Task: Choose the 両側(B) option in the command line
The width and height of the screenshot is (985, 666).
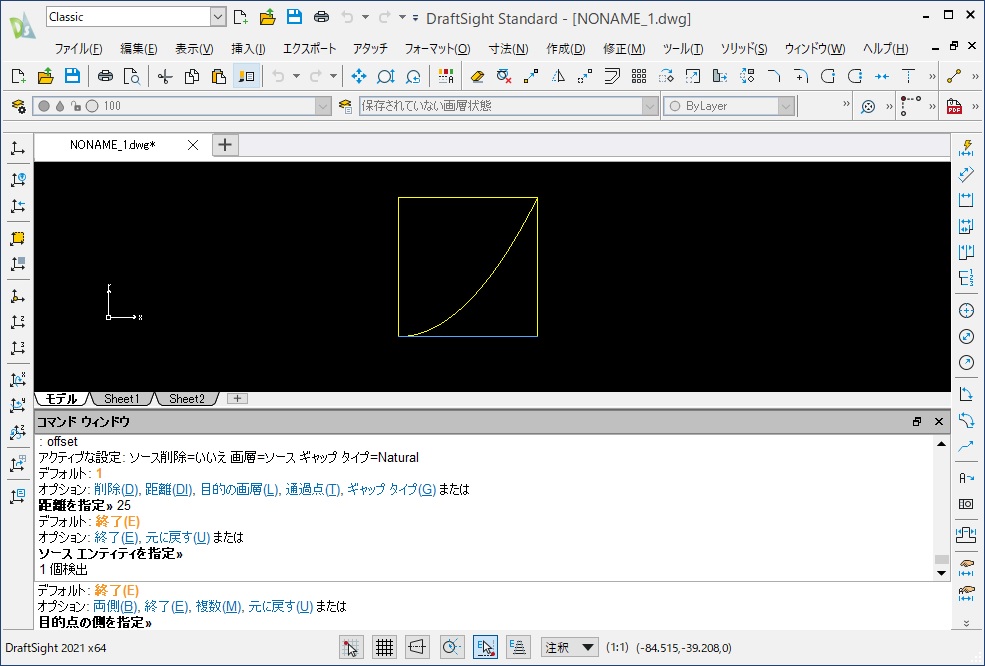Action: click(116, 606)
